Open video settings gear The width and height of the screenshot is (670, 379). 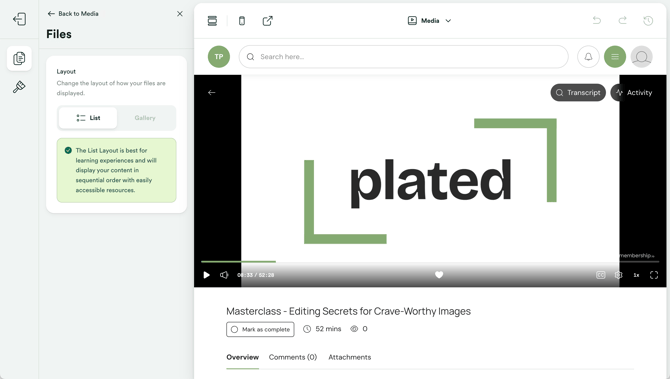[x=618, y=275]
